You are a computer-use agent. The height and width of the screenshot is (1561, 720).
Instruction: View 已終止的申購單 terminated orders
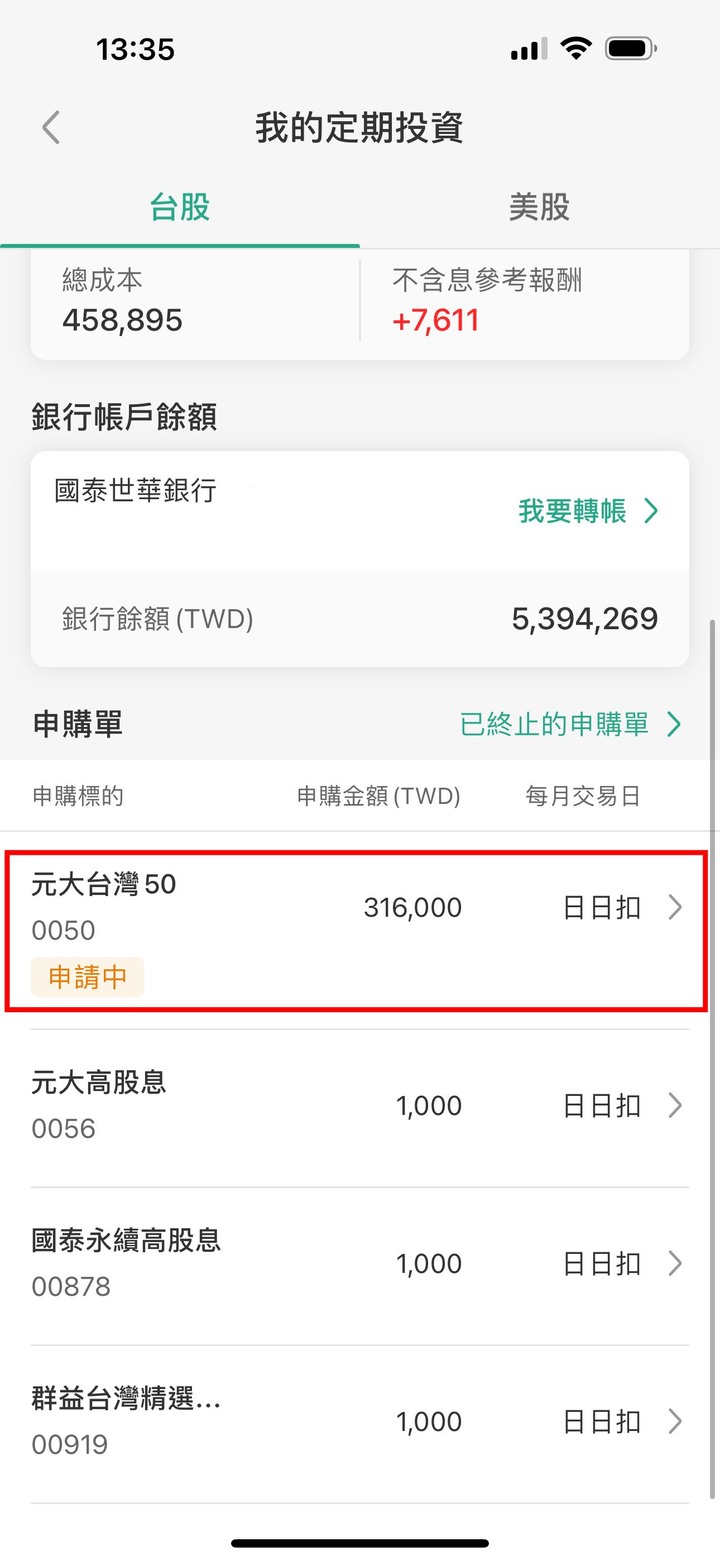click(571, 724)
